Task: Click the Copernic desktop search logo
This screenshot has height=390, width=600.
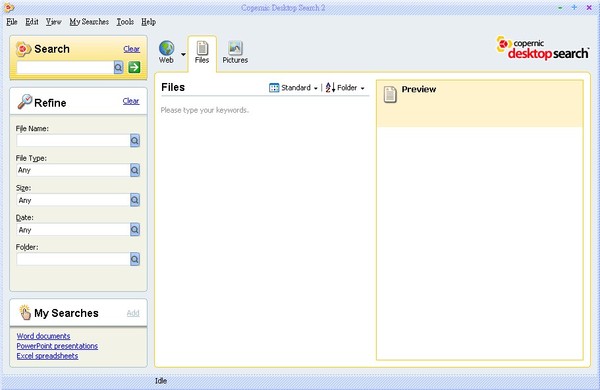Action: pos(542,48)
